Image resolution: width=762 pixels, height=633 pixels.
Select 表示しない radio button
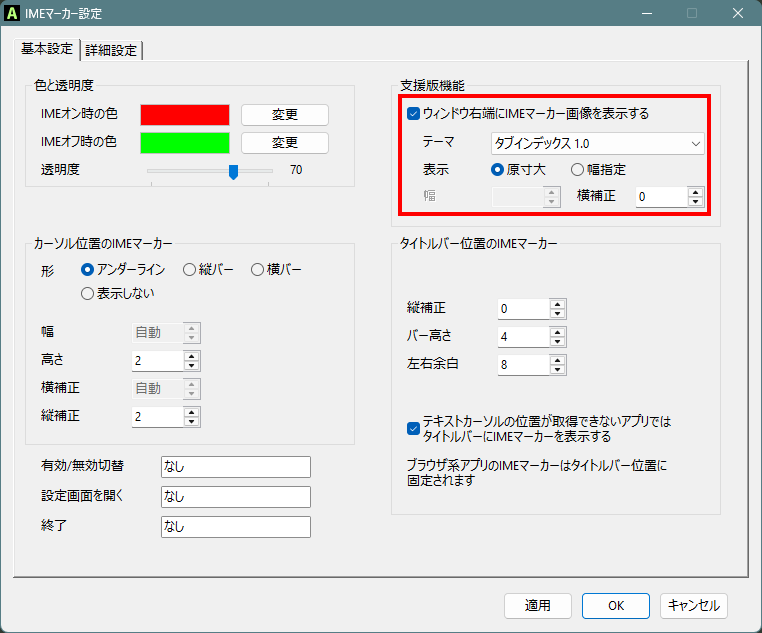87,294
